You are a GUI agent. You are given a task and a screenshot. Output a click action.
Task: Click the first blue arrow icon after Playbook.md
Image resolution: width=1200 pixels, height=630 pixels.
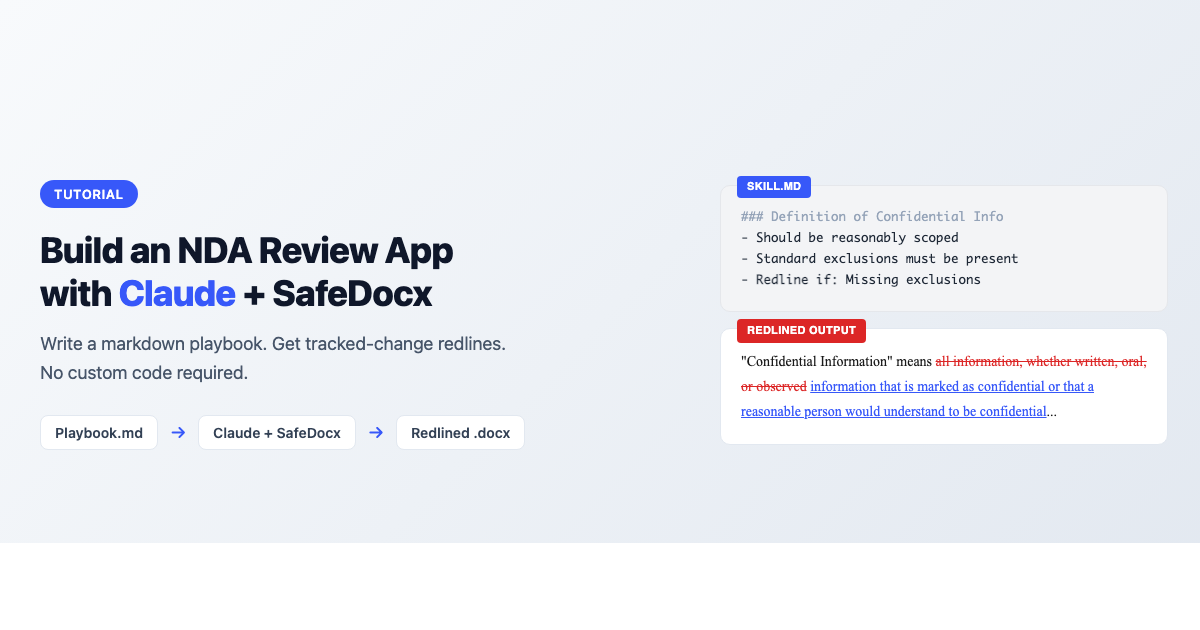pyautogui.click(x=178, y=432)
